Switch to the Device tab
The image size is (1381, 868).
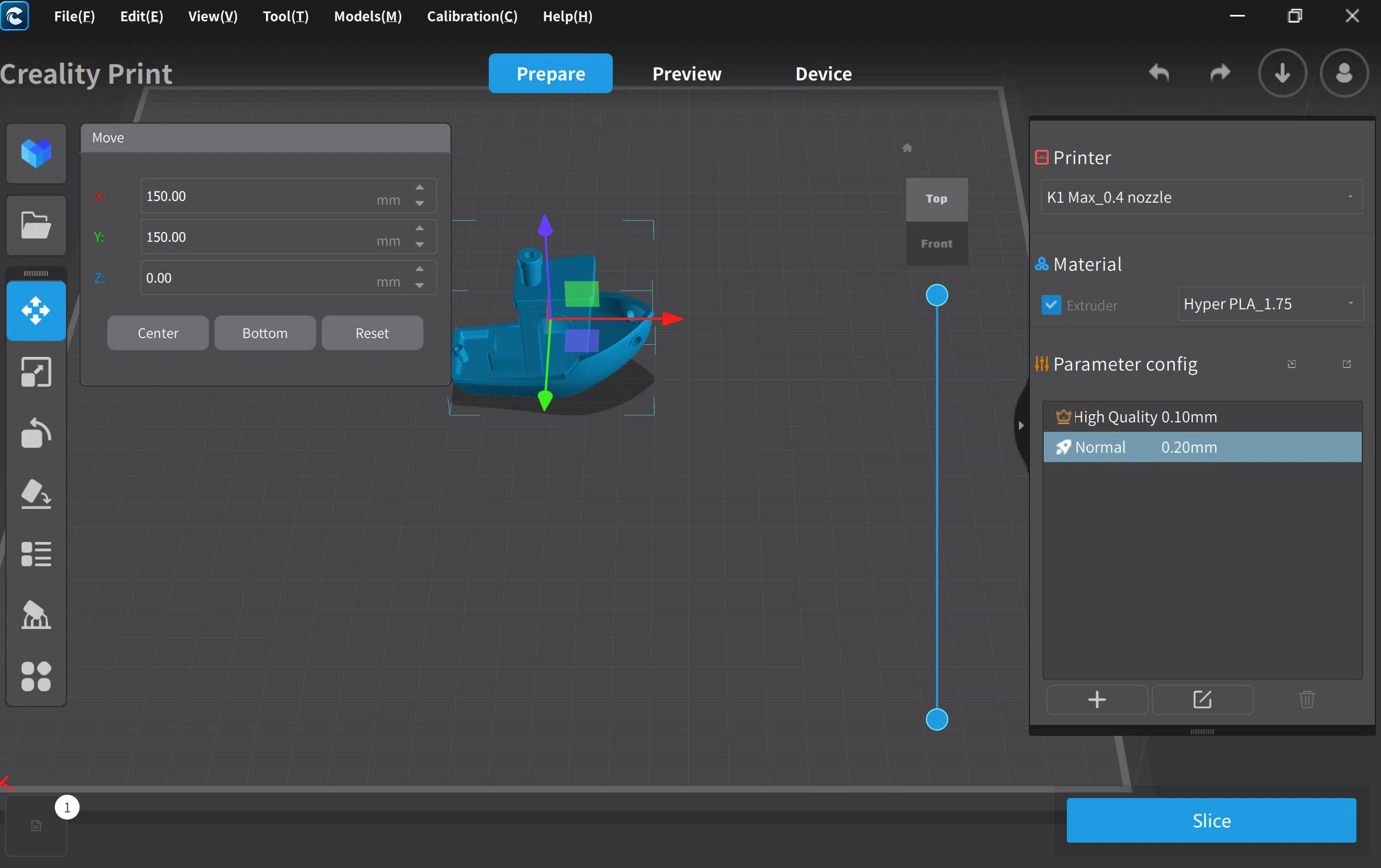823,73
